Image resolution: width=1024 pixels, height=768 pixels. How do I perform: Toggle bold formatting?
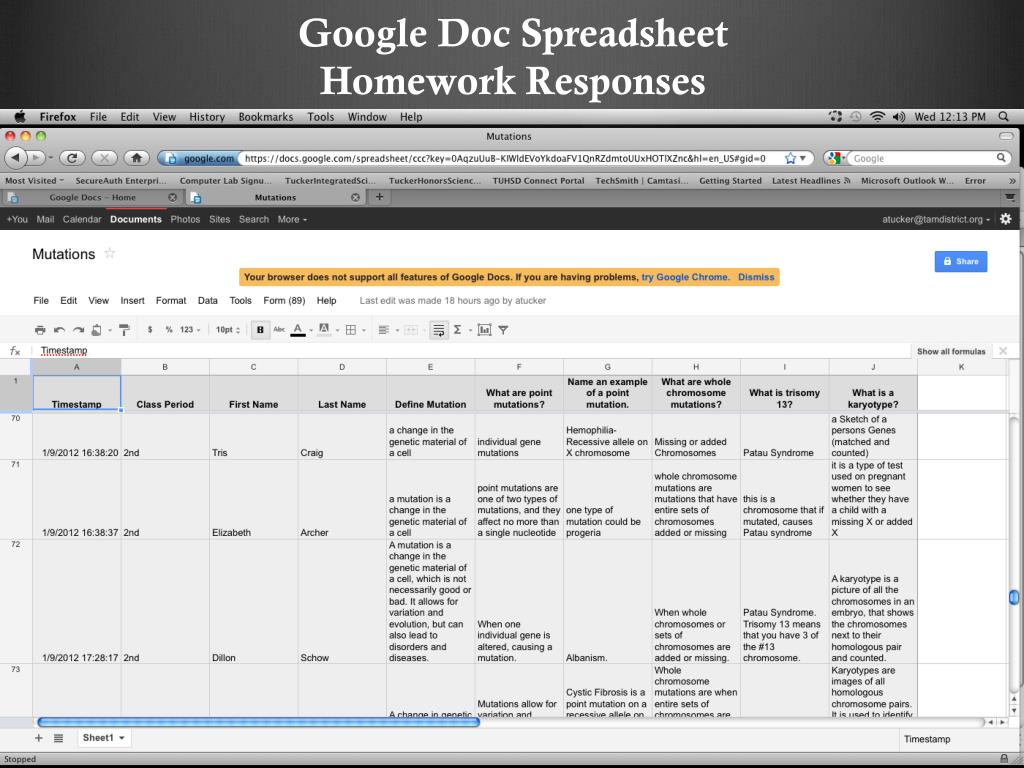point(260,330)
